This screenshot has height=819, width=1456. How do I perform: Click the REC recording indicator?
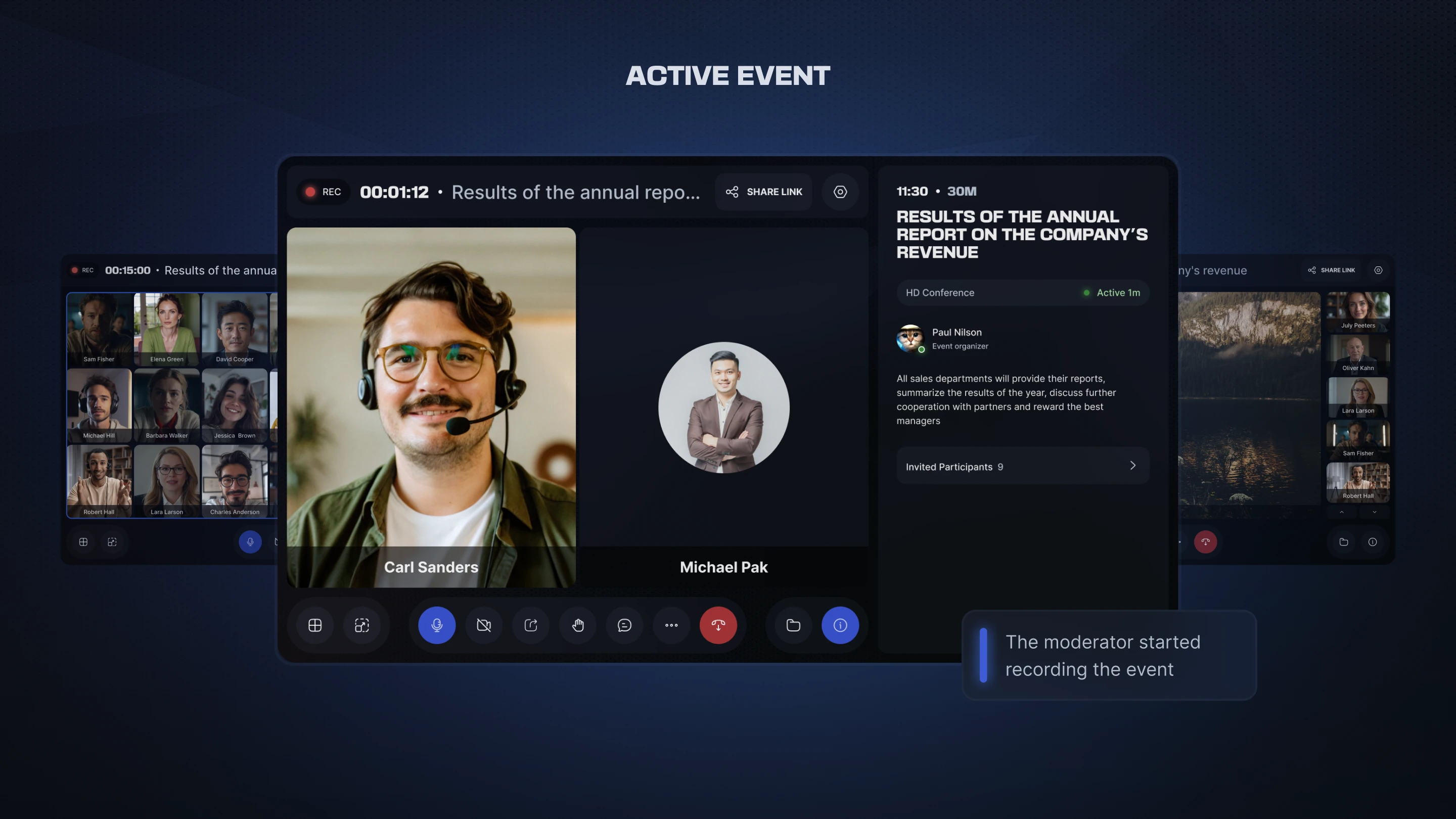pos(324,192)
